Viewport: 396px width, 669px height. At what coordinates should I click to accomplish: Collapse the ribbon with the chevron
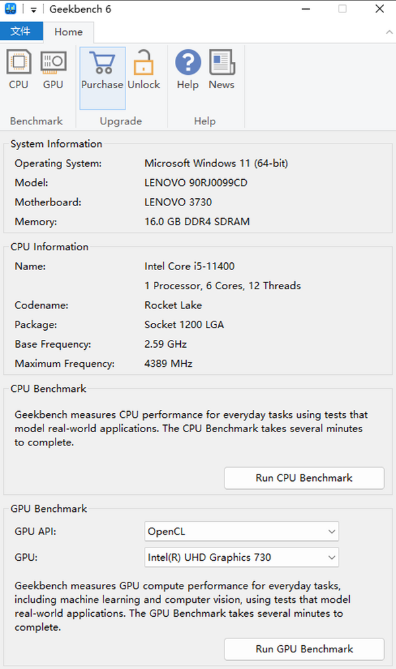coord(389,32)
